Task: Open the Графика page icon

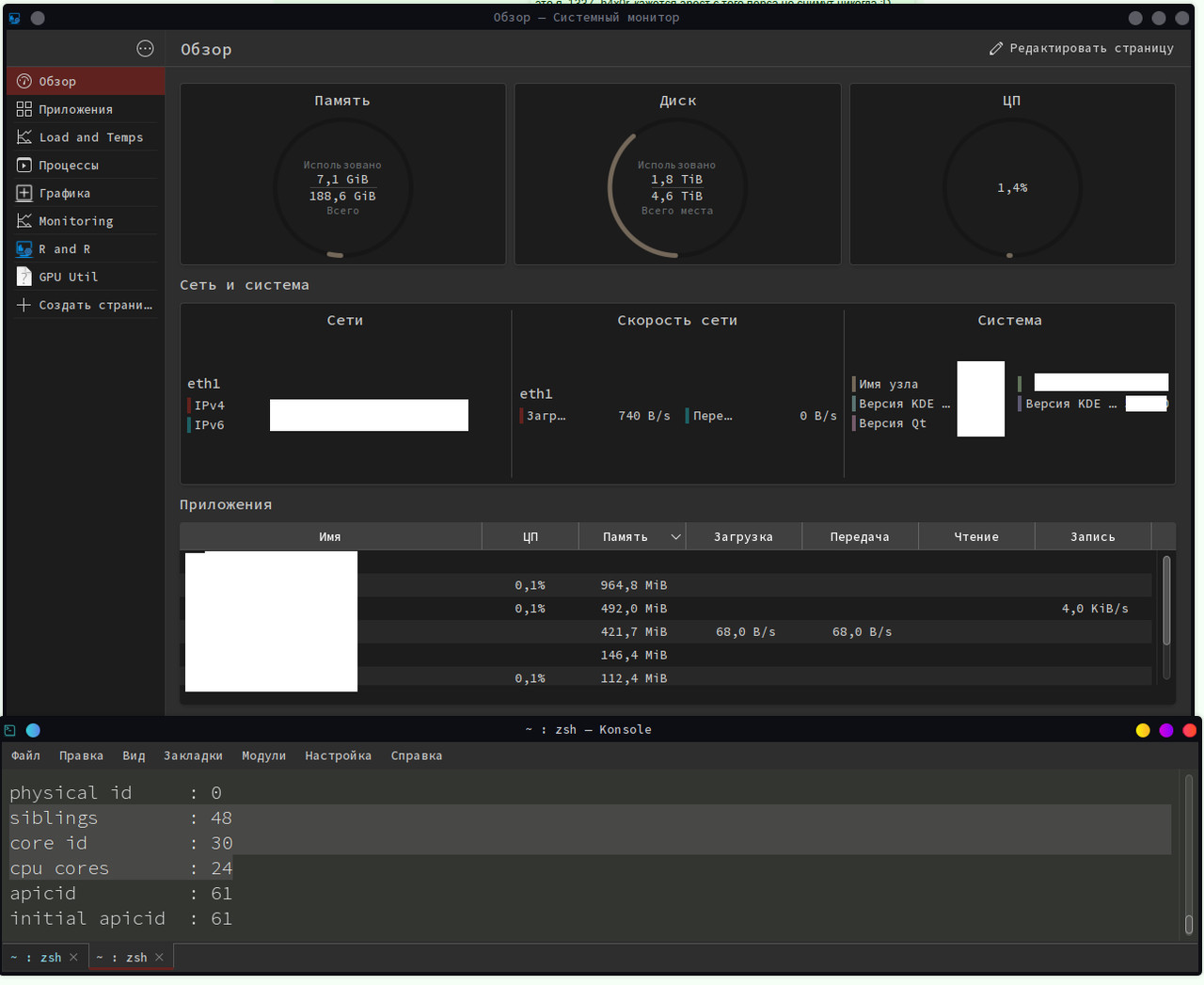Action: [x=24, y=193]
